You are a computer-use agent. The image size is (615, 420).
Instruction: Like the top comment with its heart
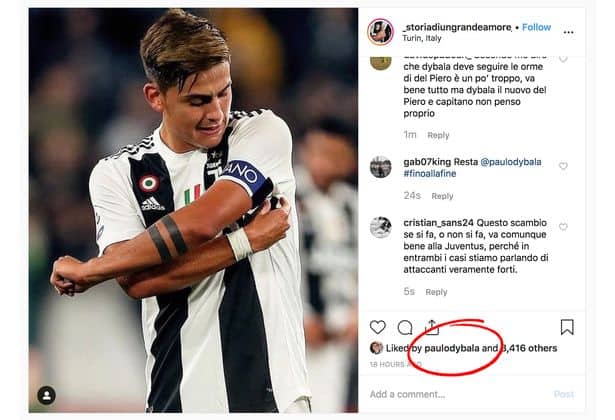coord(563,59)
